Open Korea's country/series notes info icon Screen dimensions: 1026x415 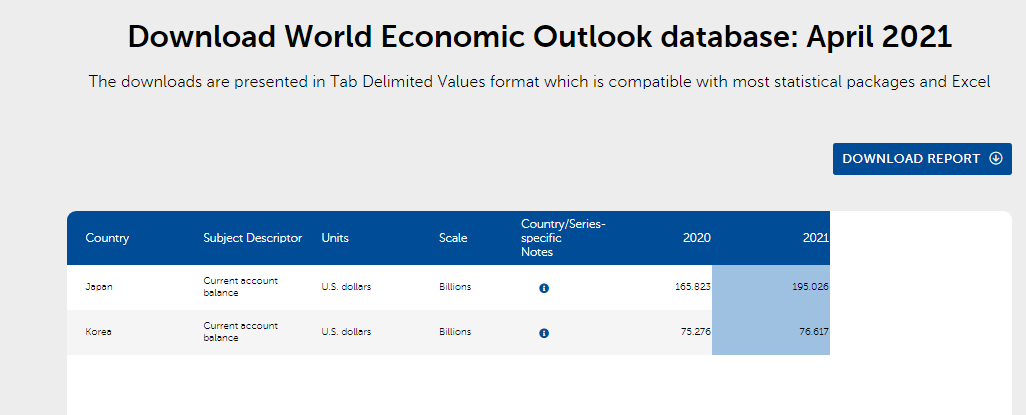[x=544, y=333]
